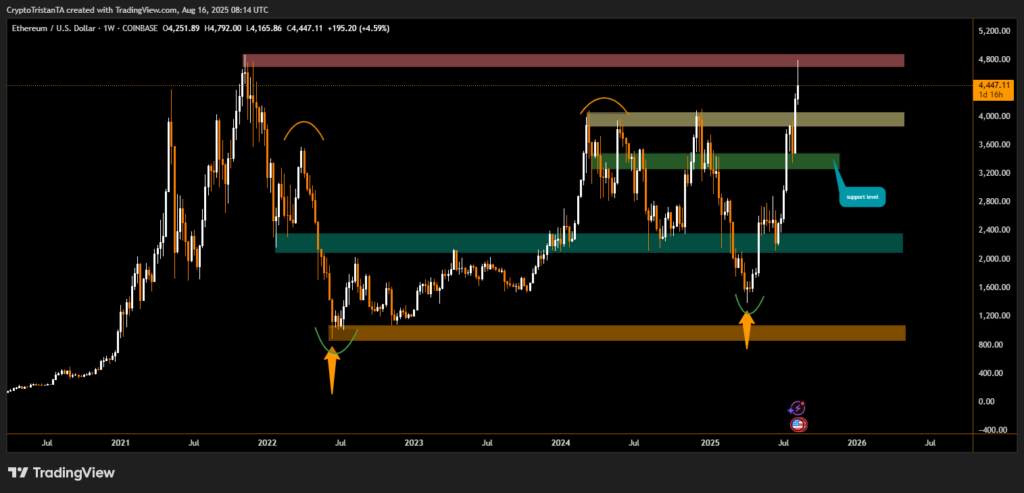Click the 2026 label on time axis
The height and width of the screenshot is (493, 1024).
pos(856,441)
